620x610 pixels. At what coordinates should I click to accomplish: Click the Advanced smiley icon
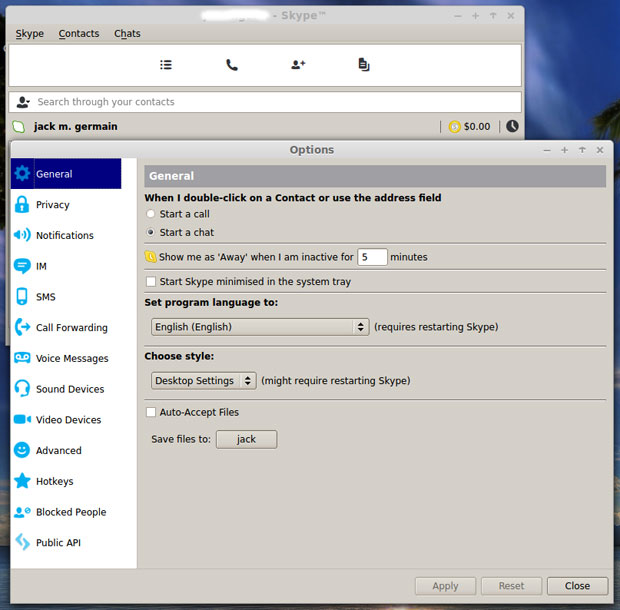tap(22, 450)
